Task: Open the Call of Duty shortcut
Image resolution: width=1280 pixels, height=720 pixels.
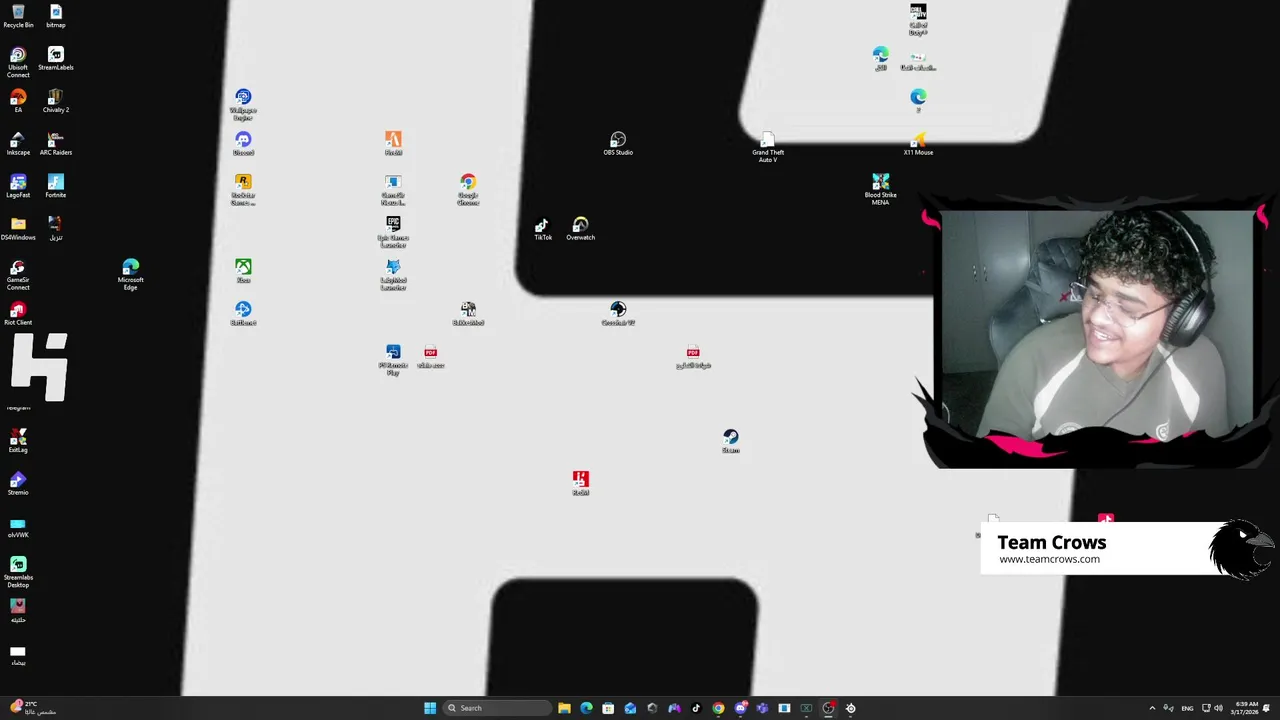Action: click(918, 19)
